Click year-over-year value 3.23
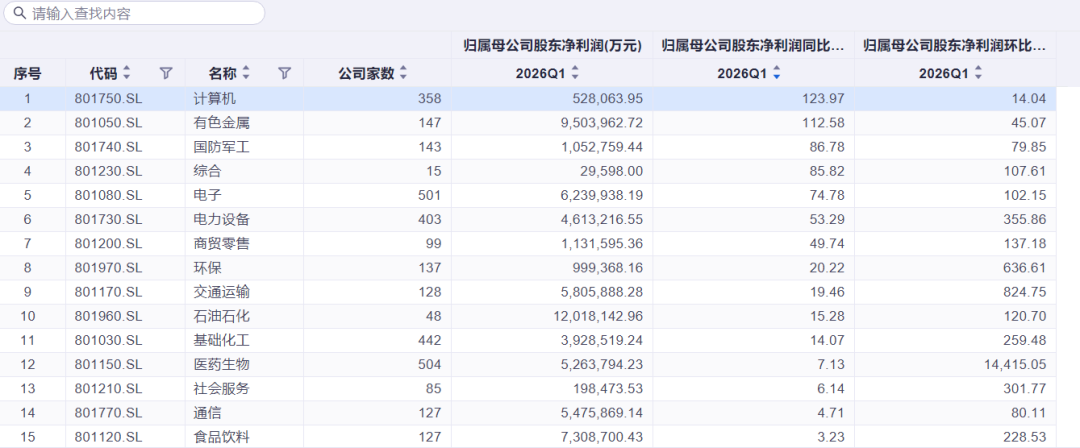The height and width of the screenshot is (448, 1080). coord(831,437)
